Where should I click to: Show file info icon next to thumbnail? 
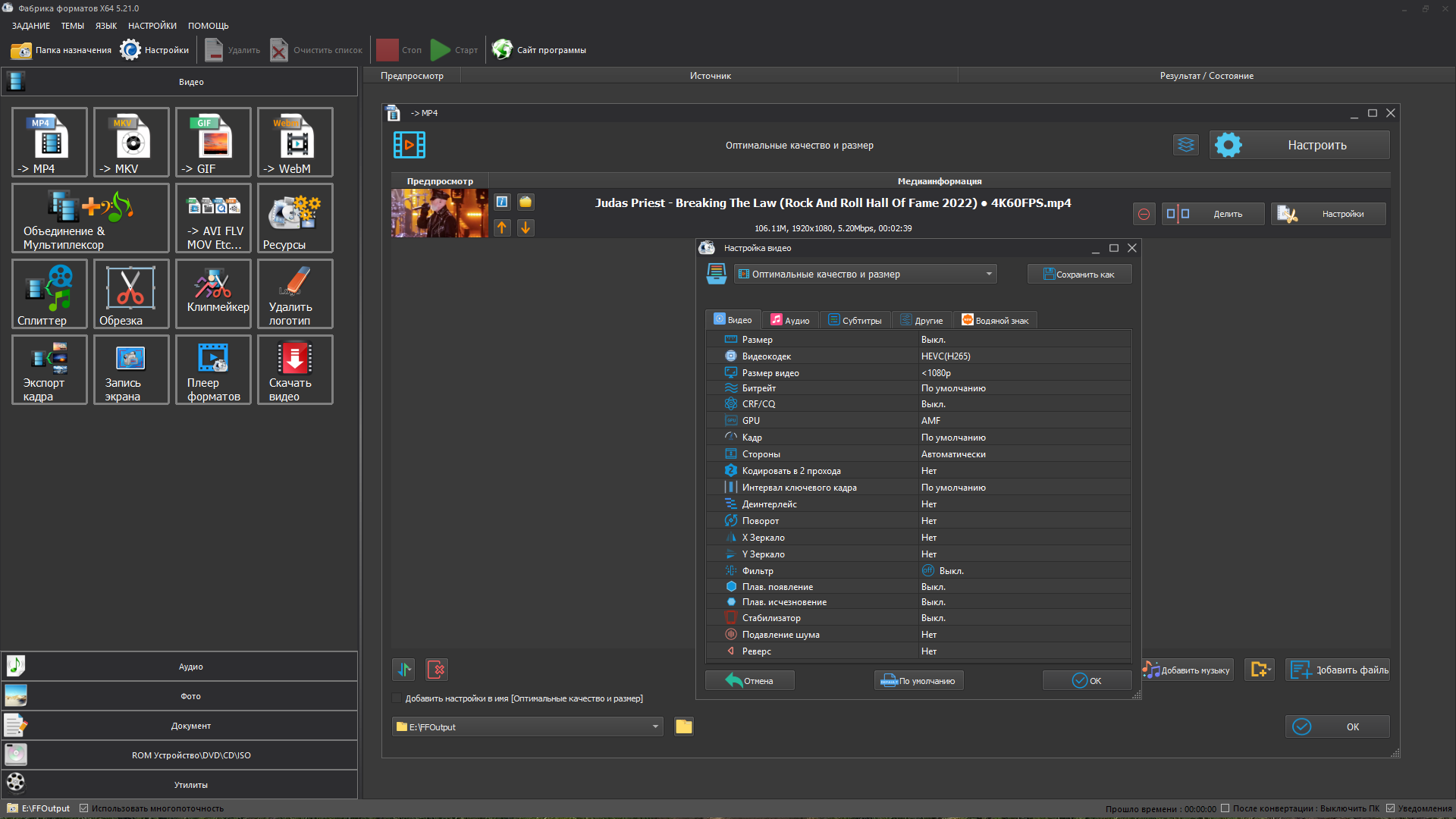tap(502, 202)
